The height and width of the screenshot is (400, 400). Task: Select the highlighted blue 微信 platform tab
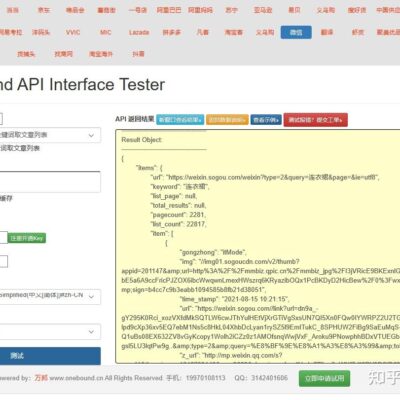click(x=296, y=32)
